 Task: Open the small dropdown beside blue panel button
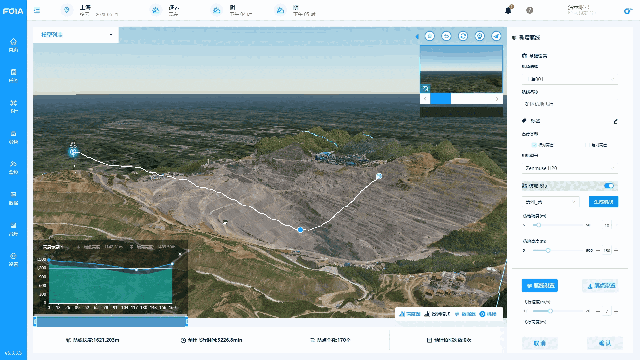tap(550, 202)
